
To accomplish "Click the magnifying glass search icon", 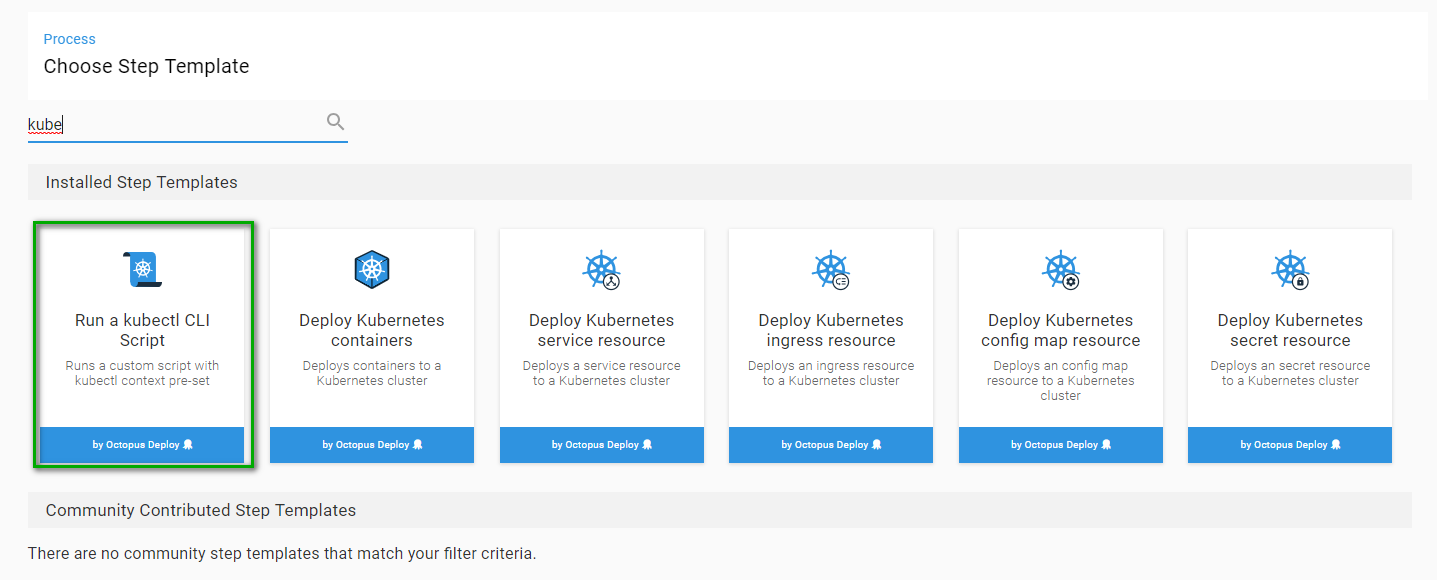I will 335,122.
